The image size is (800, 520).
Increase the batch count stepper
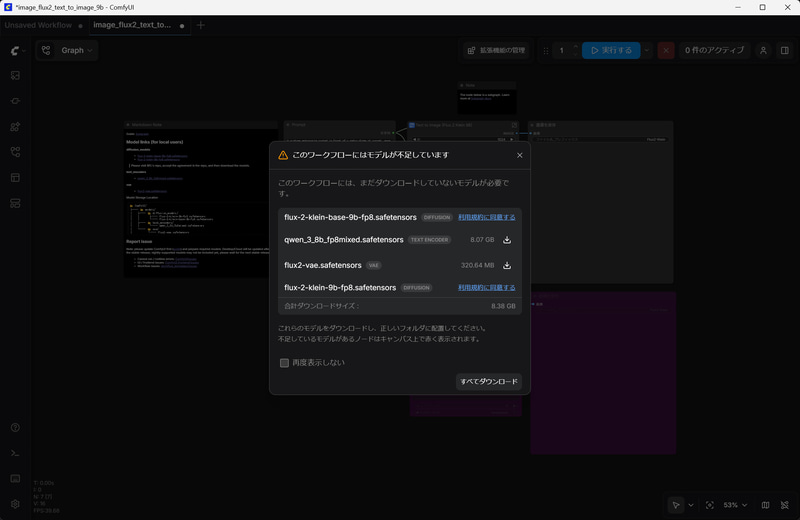[x=576, y=46]
